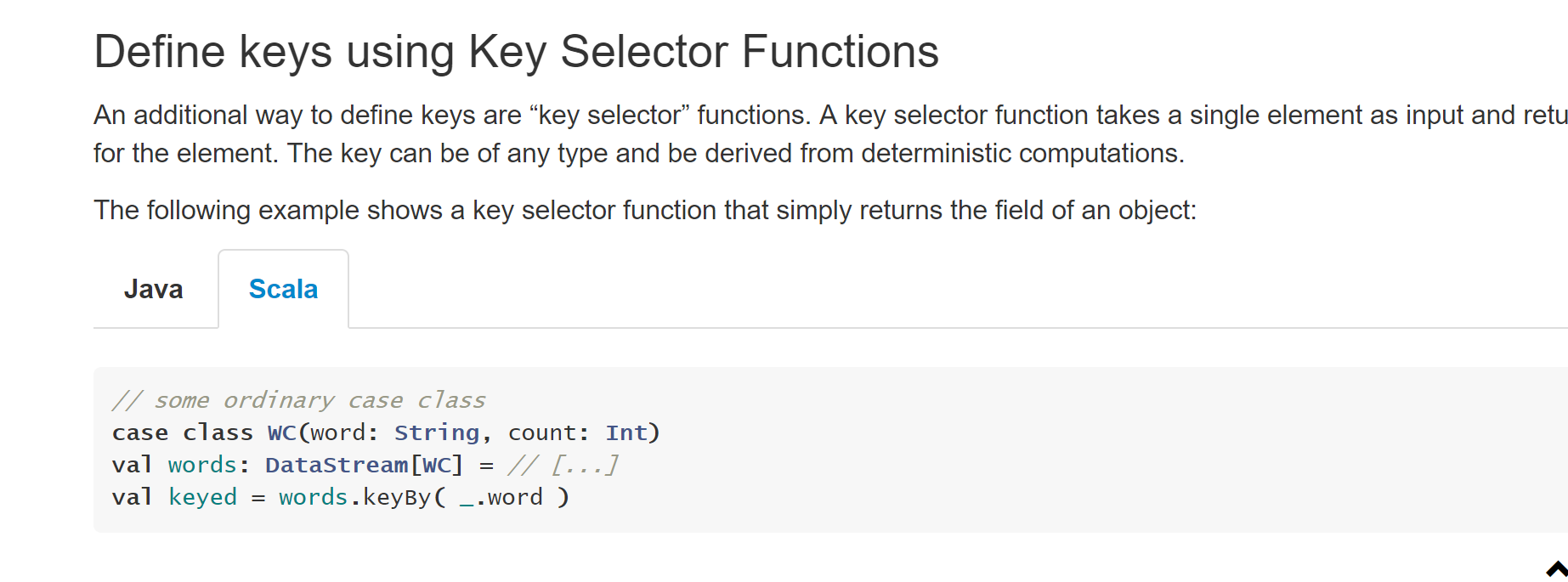Click the '_.word' lambda expression

(x=501, y=497)
